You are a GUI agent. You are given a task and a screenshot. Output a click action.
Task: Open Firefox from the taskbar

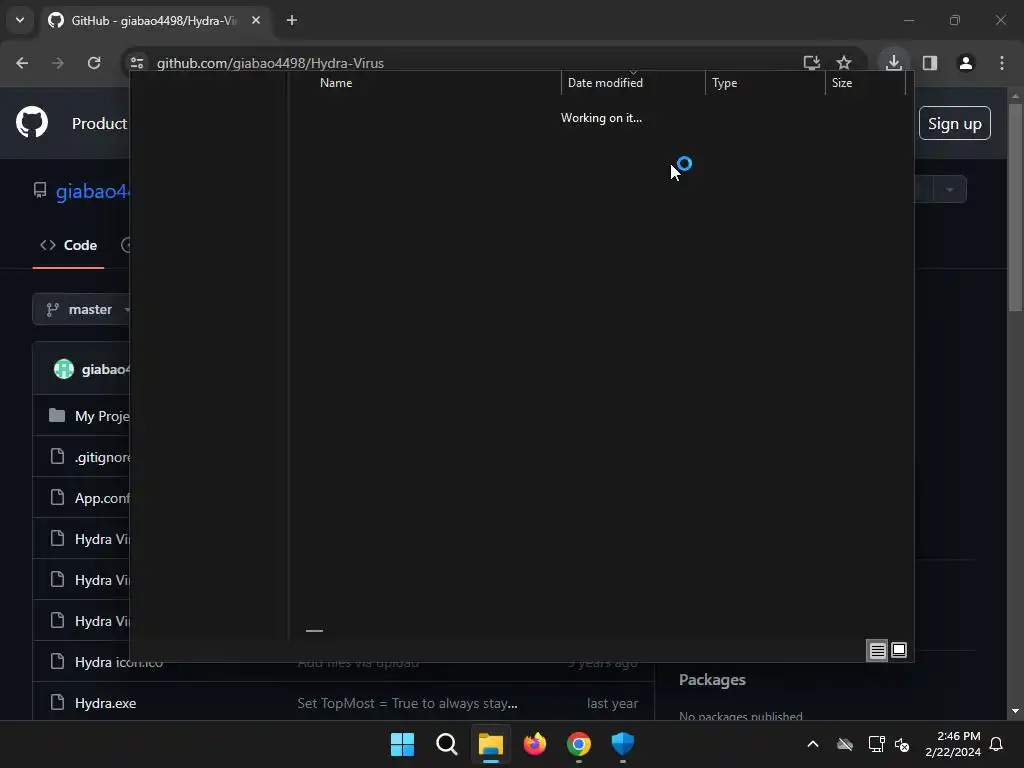[535, 744]
